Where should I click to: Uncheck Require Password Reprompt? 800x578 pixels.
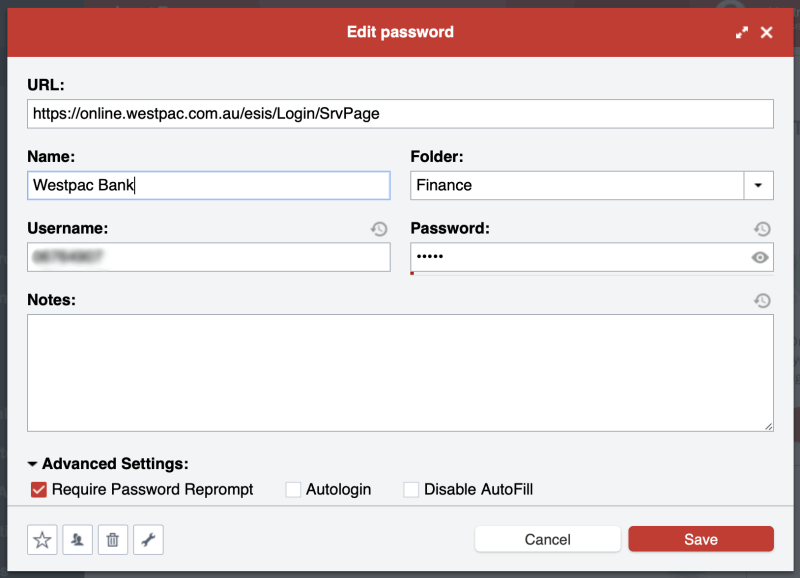tap(39, 490)
